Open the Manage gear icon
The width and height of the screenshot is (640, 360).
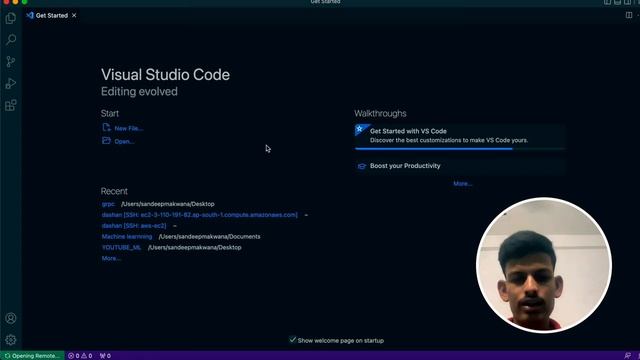(x=11, y=340)
